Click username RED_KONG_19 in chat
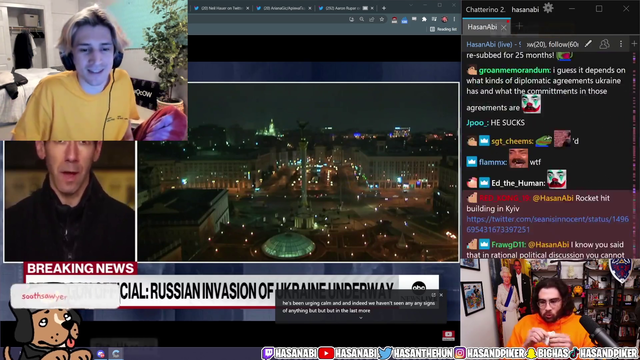 (x=504, y=198)
